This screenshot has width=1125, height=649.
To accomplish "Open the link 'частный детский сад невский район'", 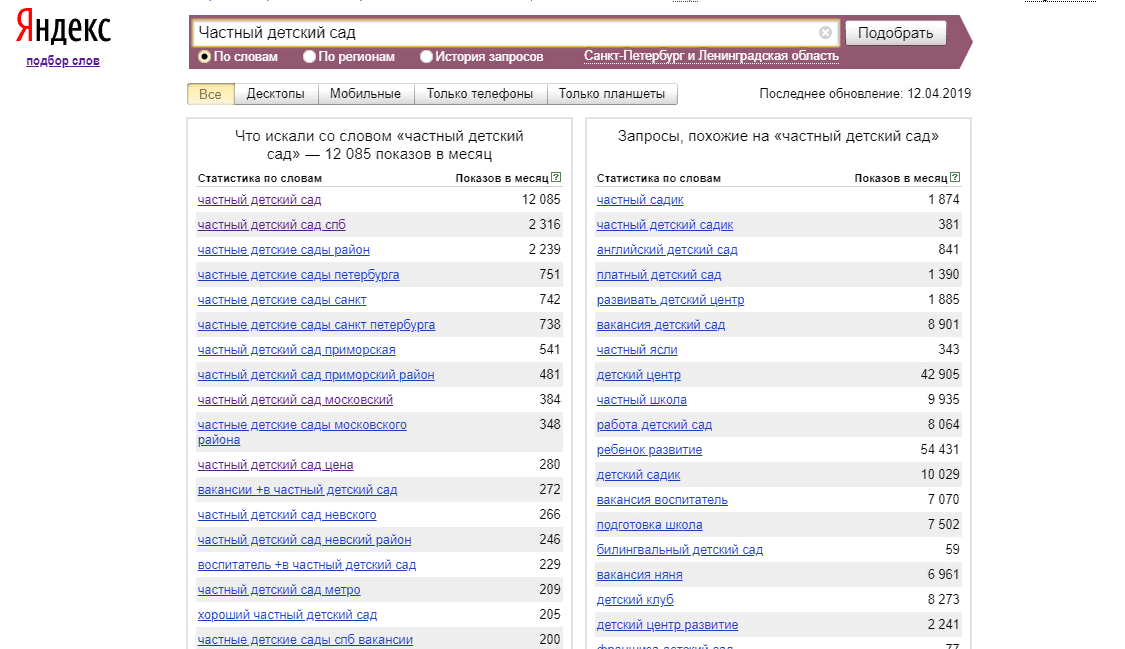I will coord(305,540).
